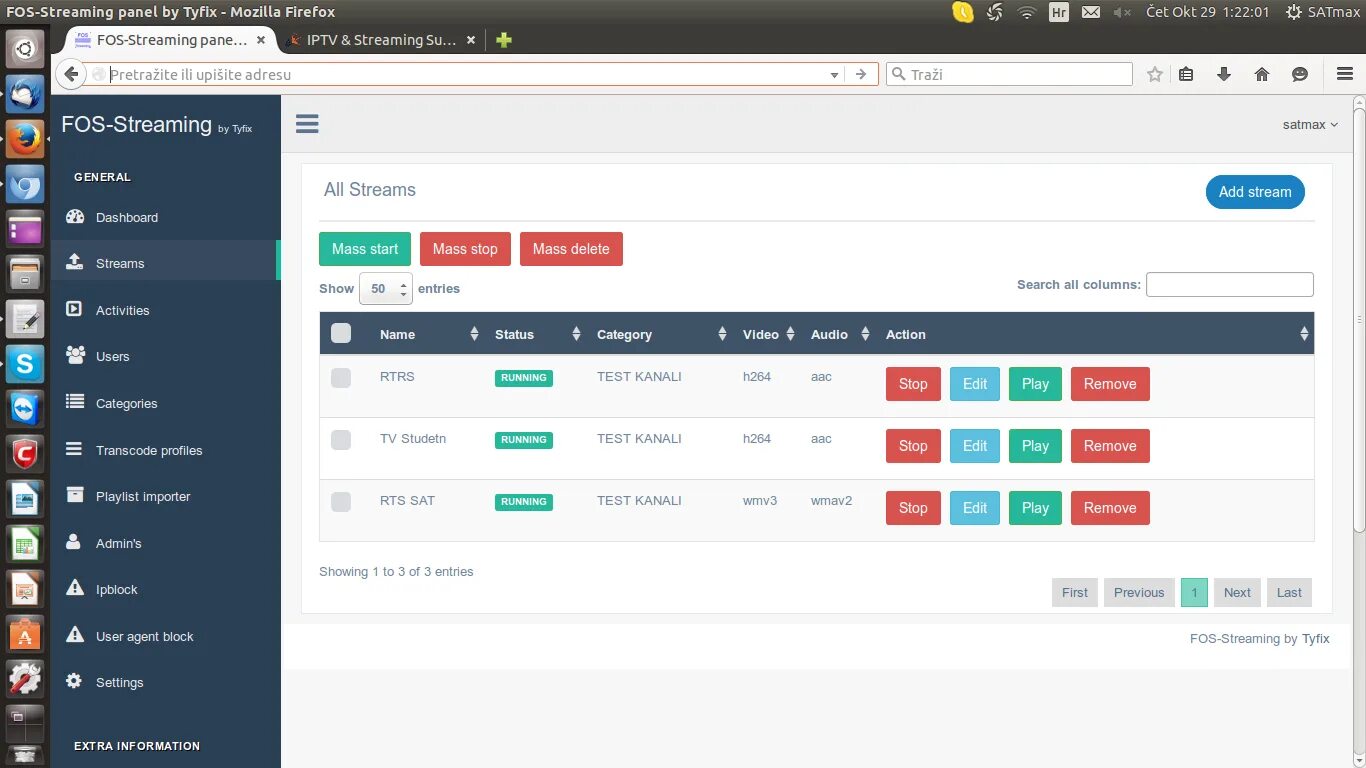Close the FOS-Streaming panel tab

pos(261,40)
